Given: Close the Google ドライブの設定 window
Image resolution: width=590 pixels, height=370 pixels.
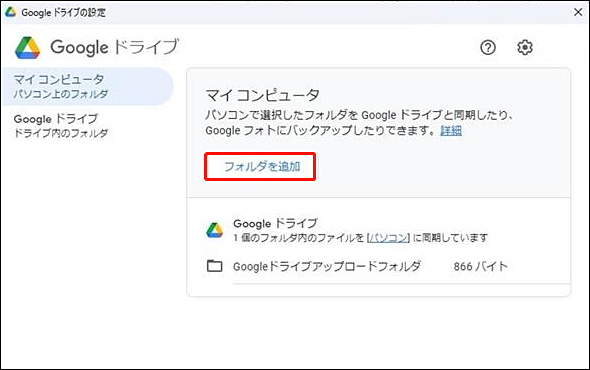Looking at the screenshot, I should click(x=578, y=12).
